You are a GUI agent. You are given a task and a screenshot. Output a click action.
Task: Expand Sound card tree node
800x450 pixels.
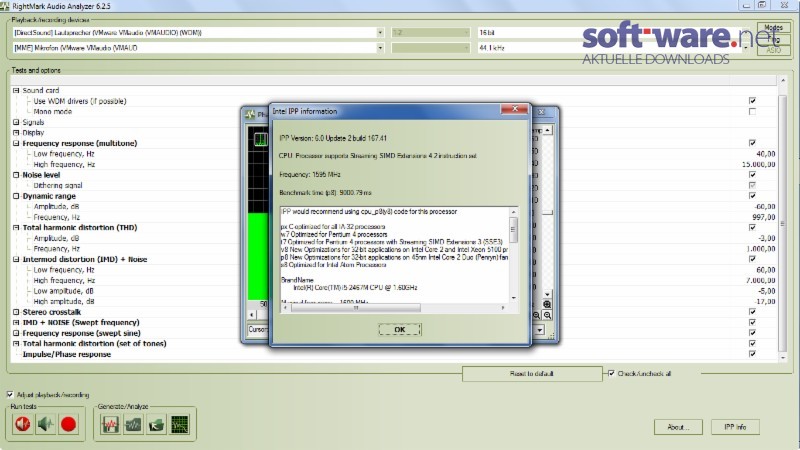[x=16, y=90]
